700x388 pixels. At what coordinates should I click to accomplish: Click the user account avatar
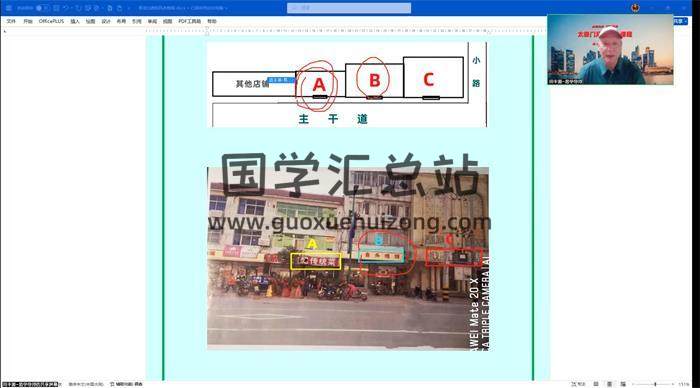coord(635,8)
